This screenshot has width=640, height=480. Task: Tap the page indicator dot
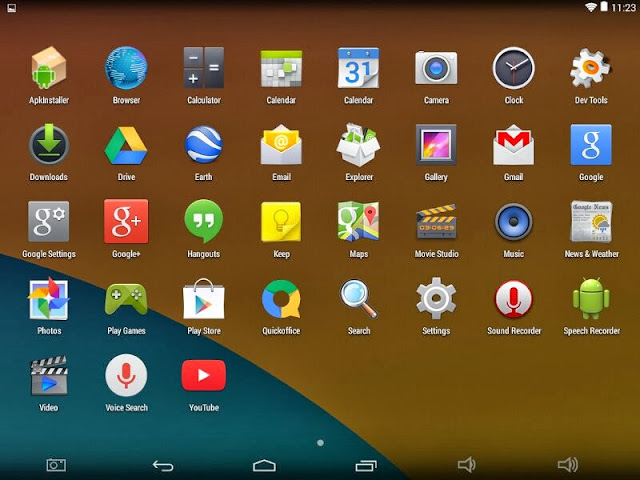click(x=320, y=443)
